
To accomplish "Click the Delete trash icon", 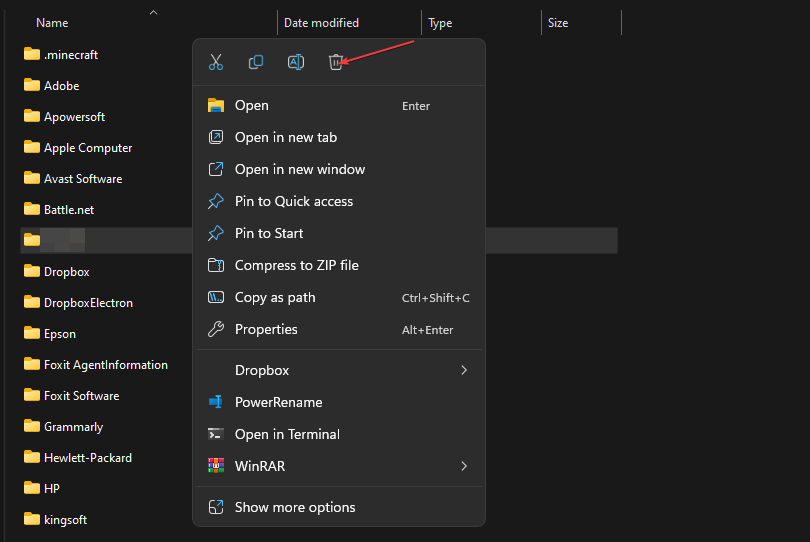I will pos(335,63).
